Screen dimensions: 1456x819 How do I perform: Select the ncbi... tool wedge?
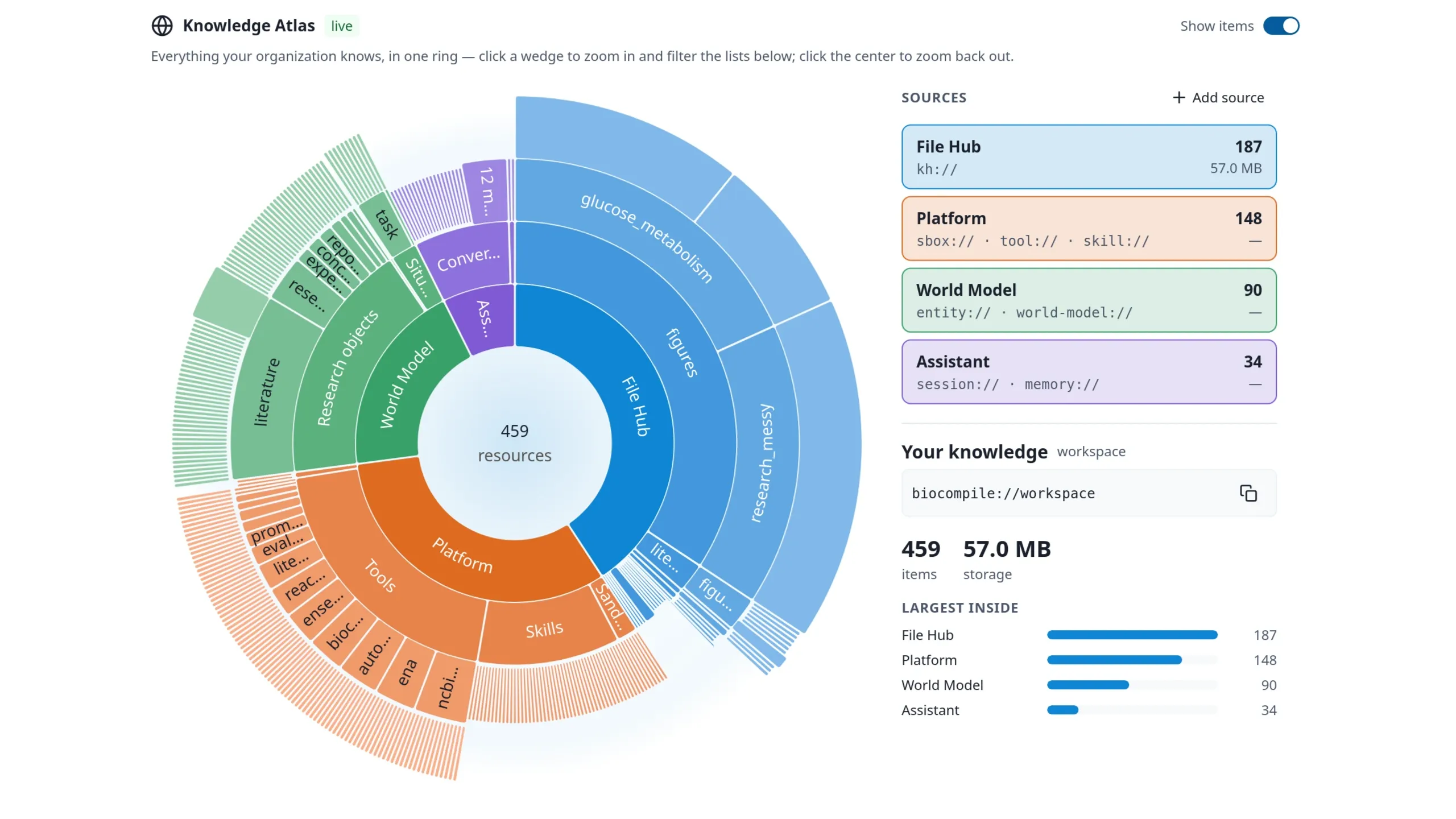click(447, 687)
